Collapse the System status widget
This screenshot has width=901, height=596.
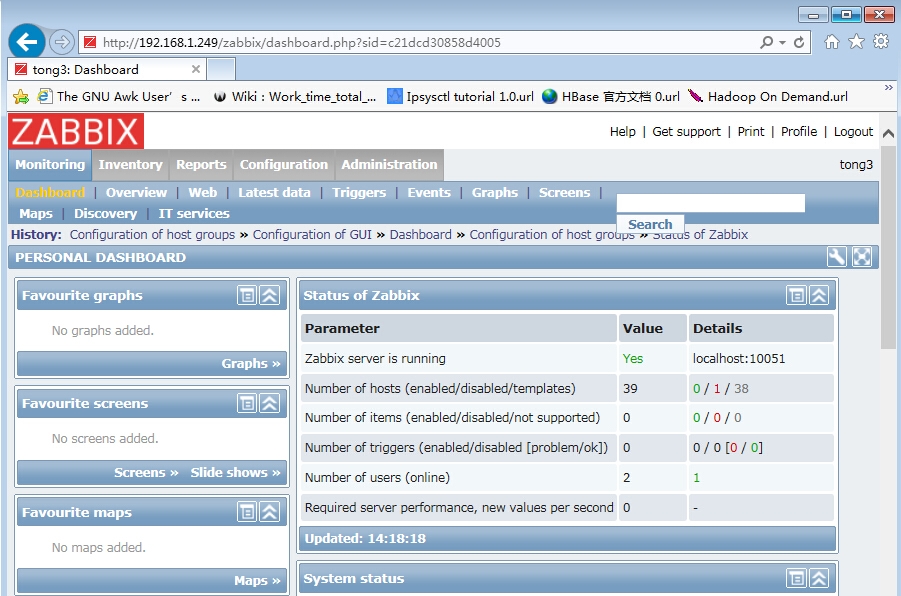point(819,578)
